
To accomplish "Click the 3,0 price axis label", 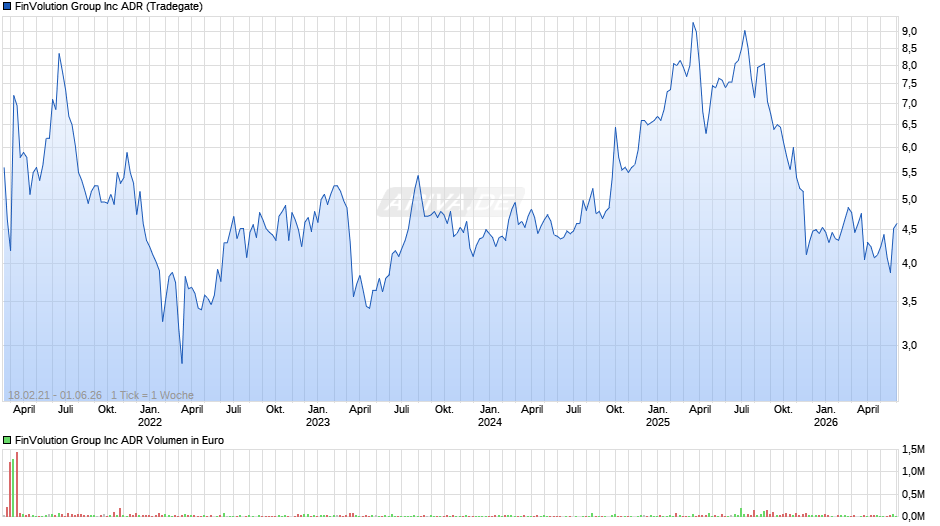I will (x=909, y=345).
